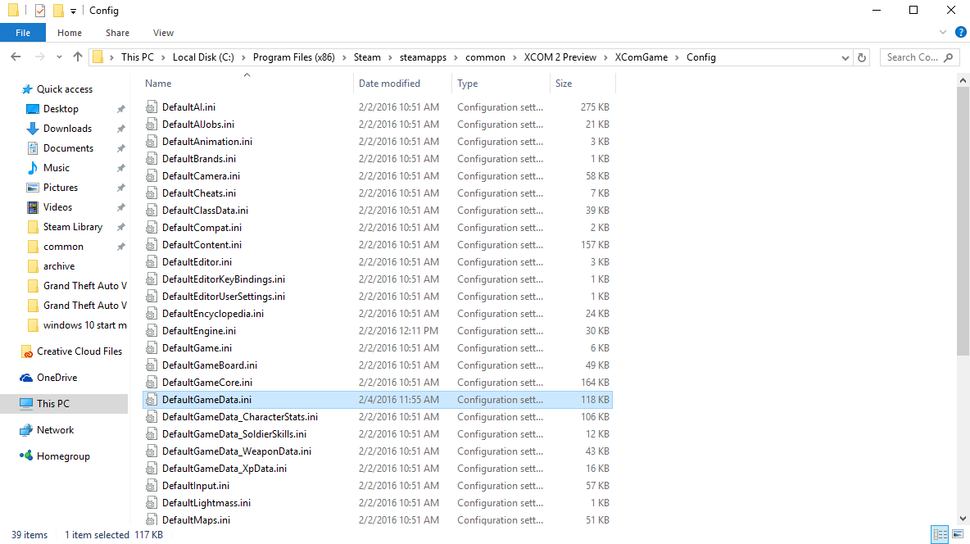Open the address bar history dropdown
Image resolution: width=970 pixels, height=544 pixels.
[845, 58]
